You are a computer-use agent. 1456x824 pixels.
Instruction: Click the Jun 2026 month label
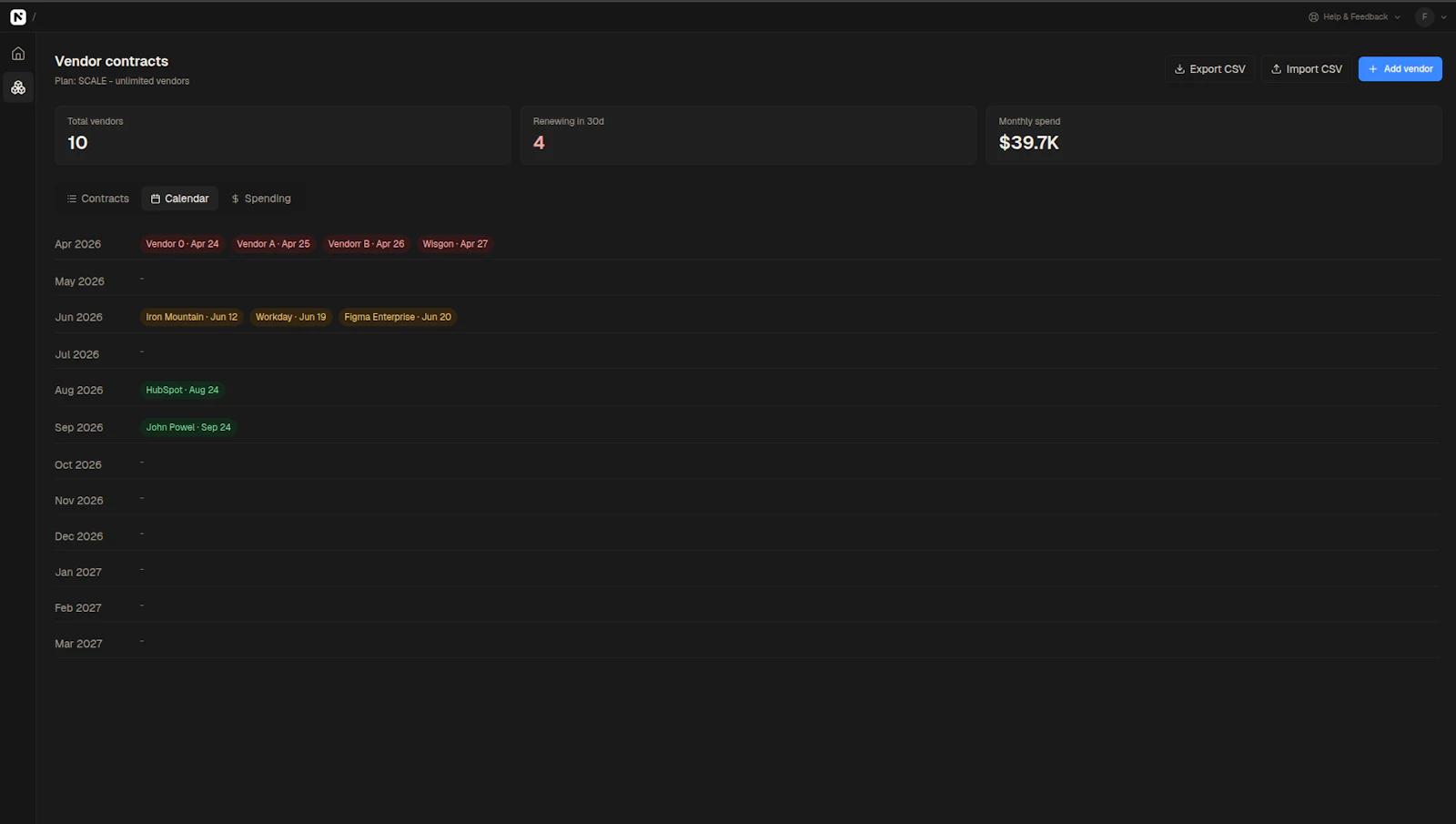coord(78,317)
